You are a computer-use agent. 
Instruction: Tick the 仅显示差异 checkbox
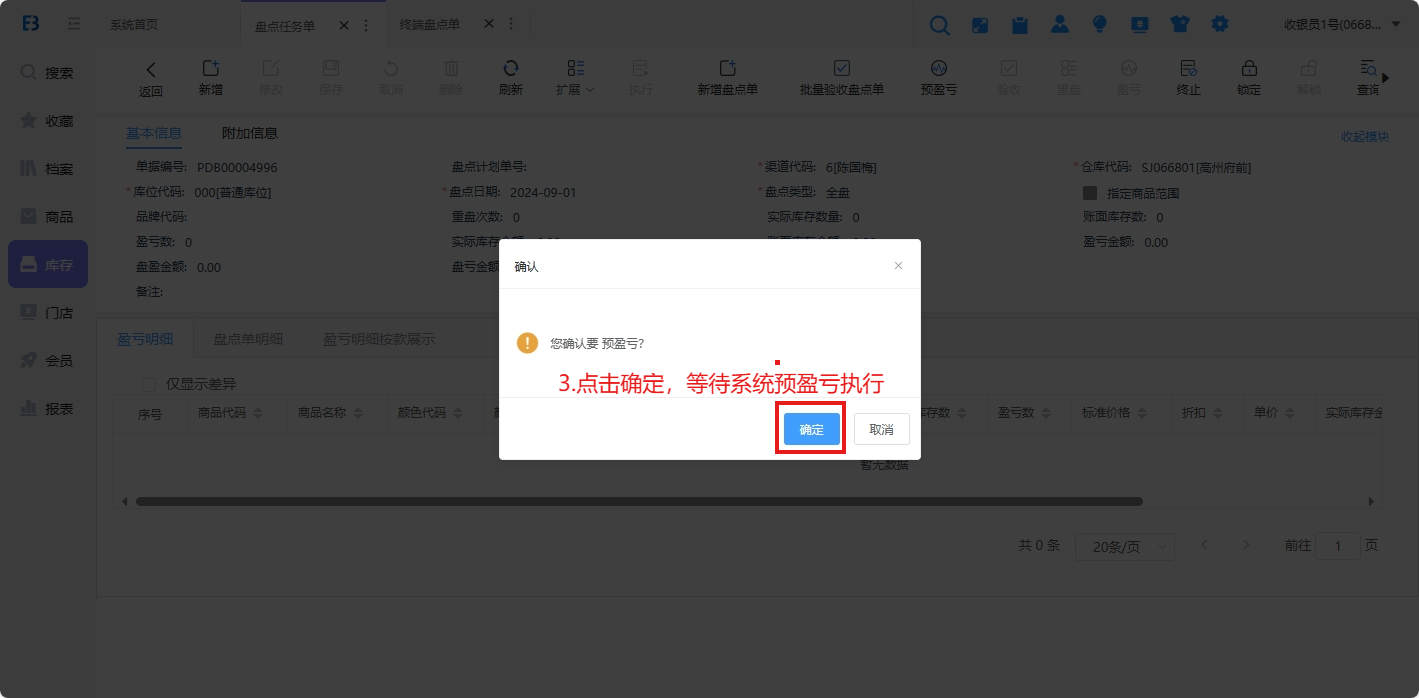[149, 384]
